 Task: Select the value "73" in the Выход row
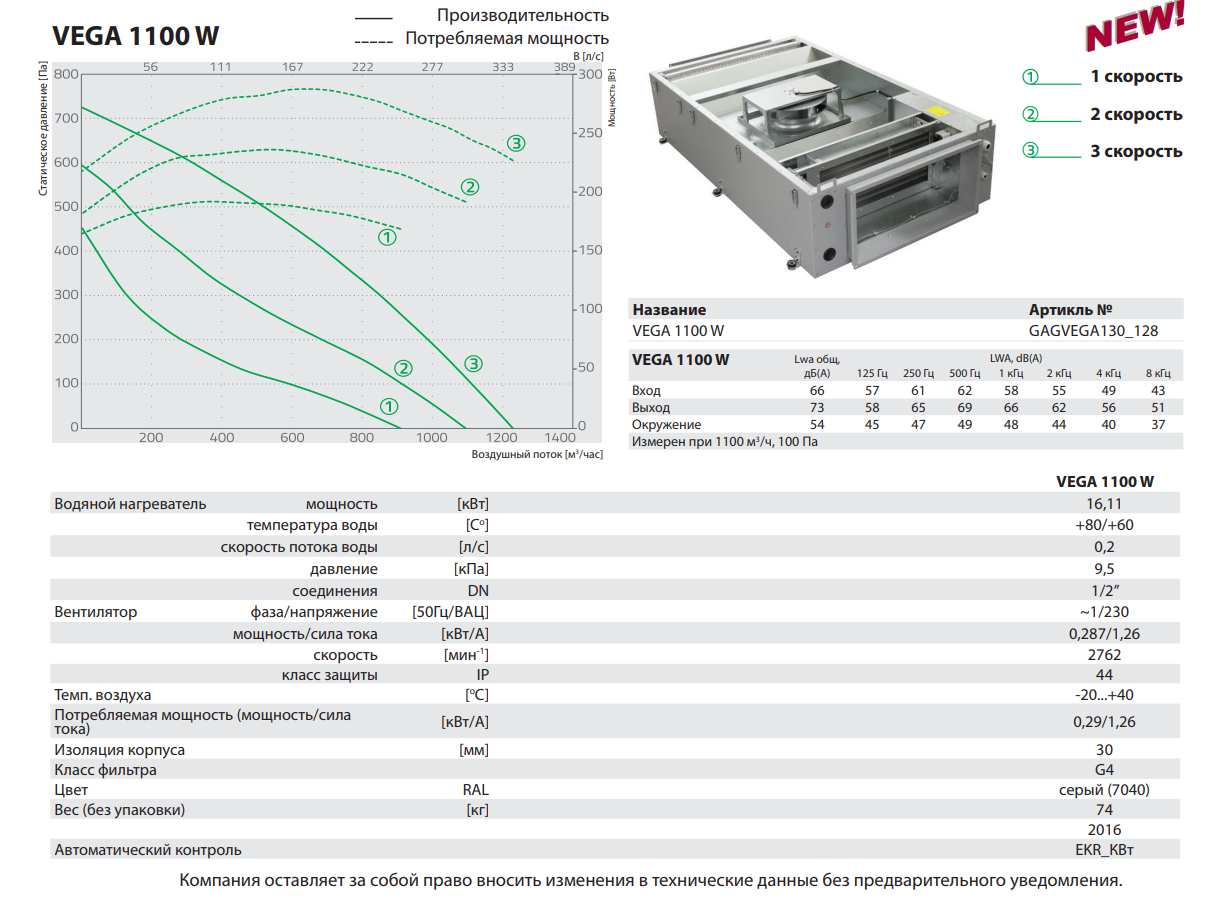(x=817, y=408)
